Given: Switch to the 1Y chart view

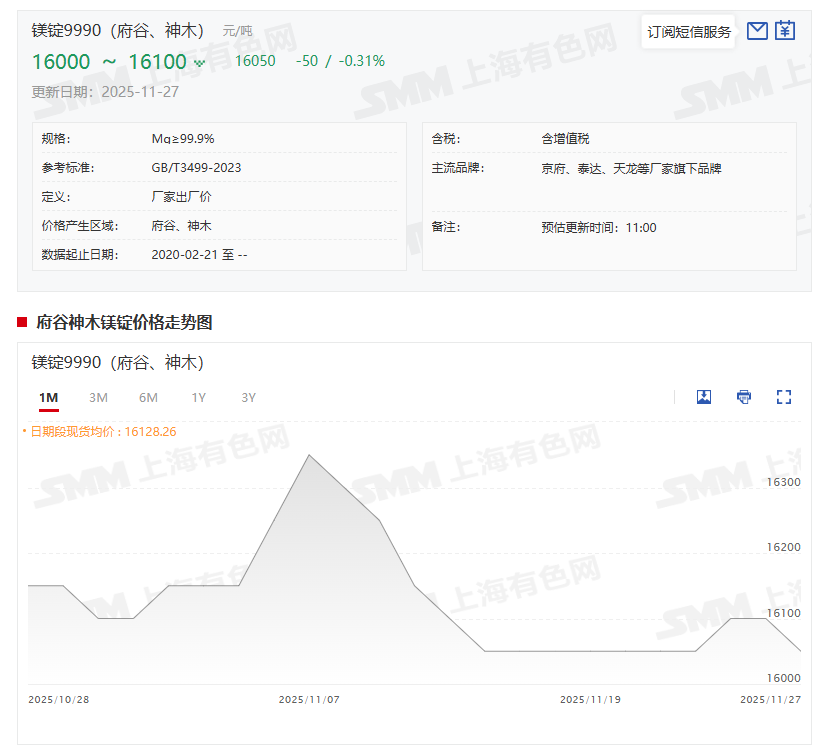Looking at the screenshot, I should pos(199,398).
